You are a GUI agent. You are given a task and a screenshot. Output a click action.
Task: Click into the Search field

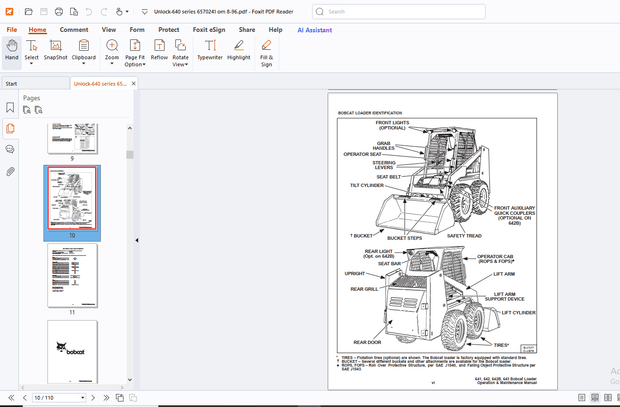click(399, 11)
